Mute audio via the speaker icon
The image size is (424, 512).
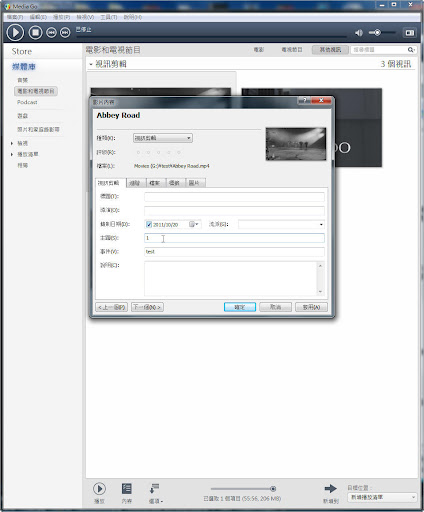(x=359, y=33)
